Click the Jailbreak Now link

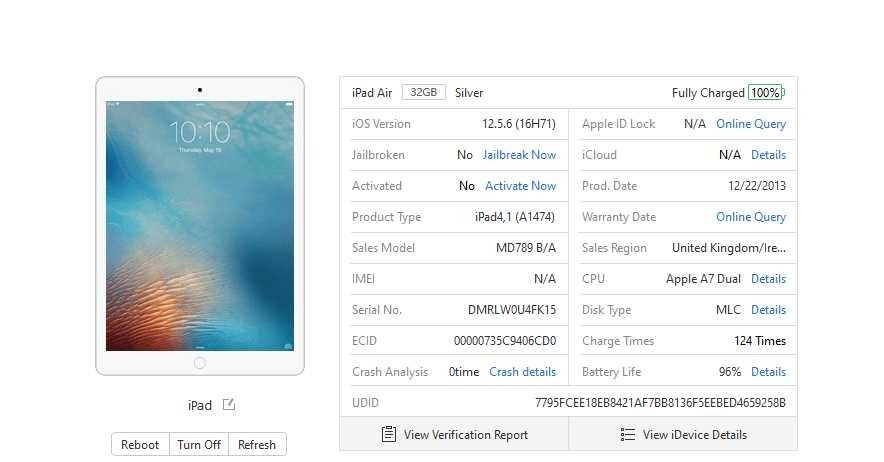point(519,155)
